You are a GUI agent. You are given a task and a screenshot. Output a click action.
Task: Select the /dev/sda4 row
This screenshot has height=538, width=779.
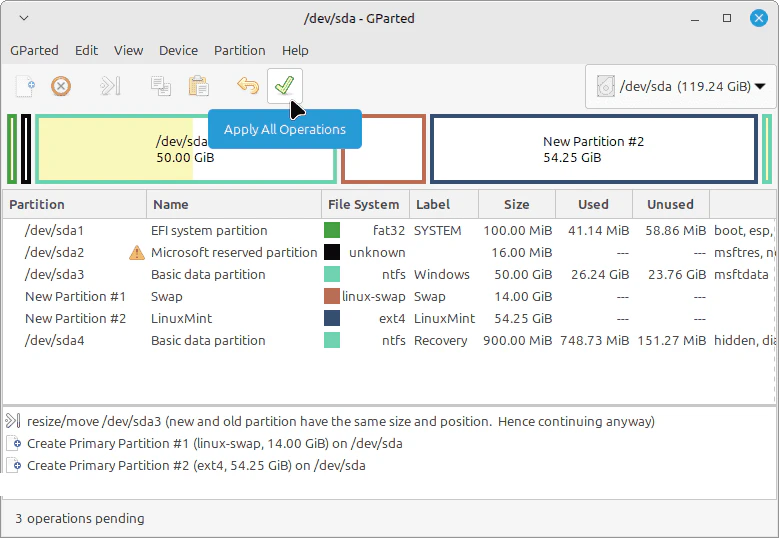(x=389, y=340)
